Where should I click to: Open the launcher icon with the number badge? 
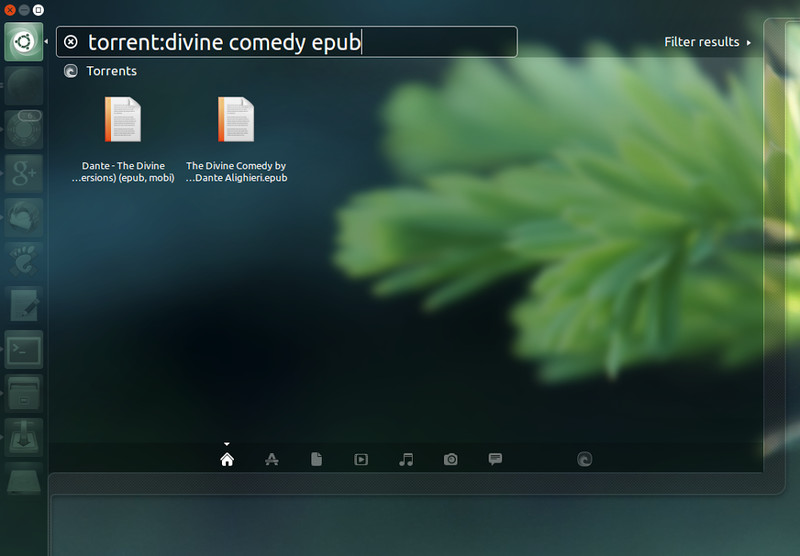(23, 130)
